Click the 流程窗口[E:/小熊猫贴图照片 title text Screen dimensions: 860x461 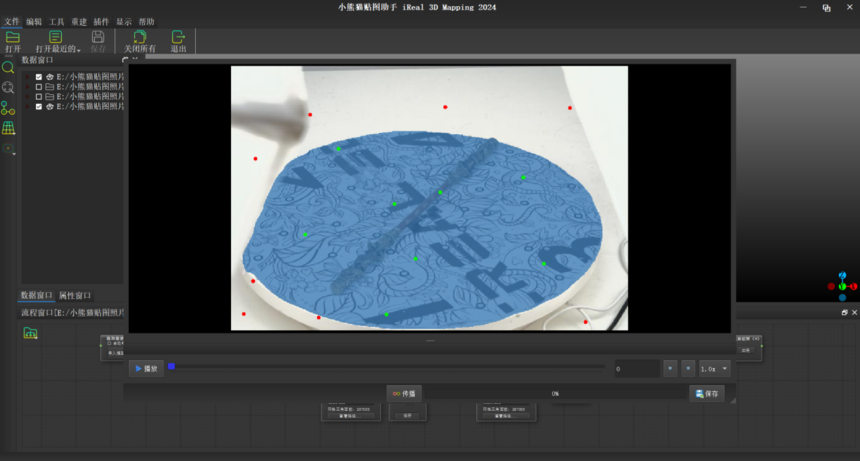click(x=72, y=312)
